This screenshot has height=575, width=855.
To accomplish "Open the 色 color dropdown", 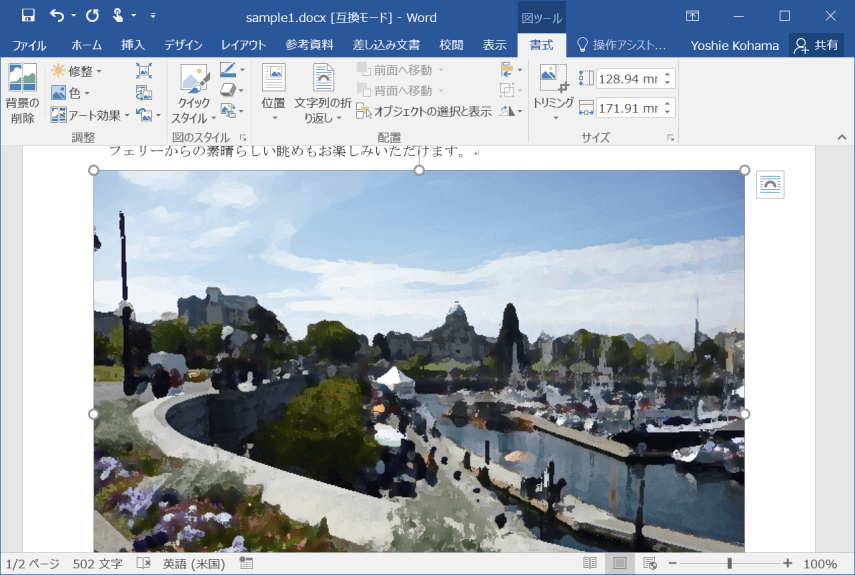I will pos(70,93).
